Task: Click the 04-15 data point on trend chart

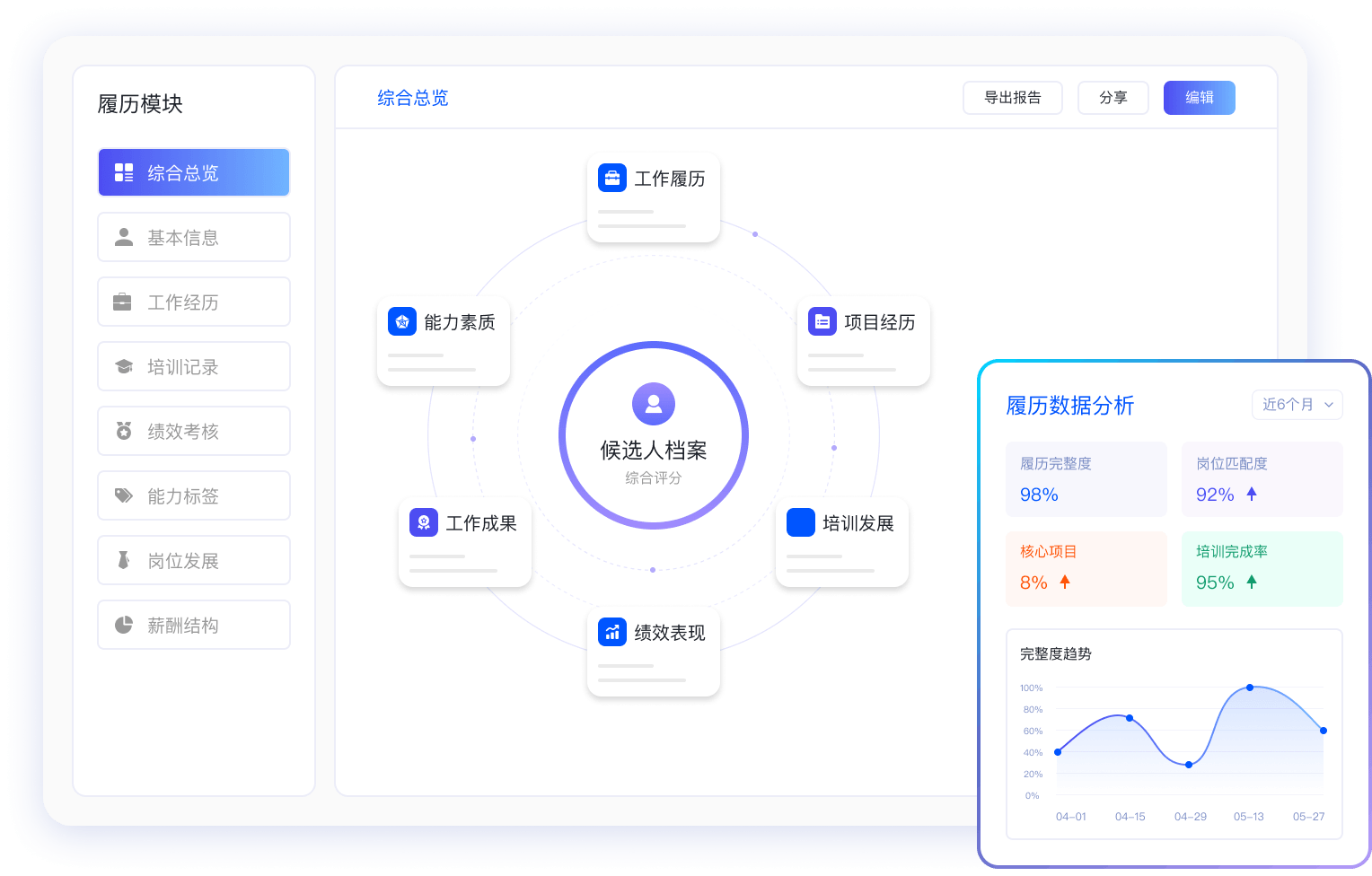Action: (1130, 718)
